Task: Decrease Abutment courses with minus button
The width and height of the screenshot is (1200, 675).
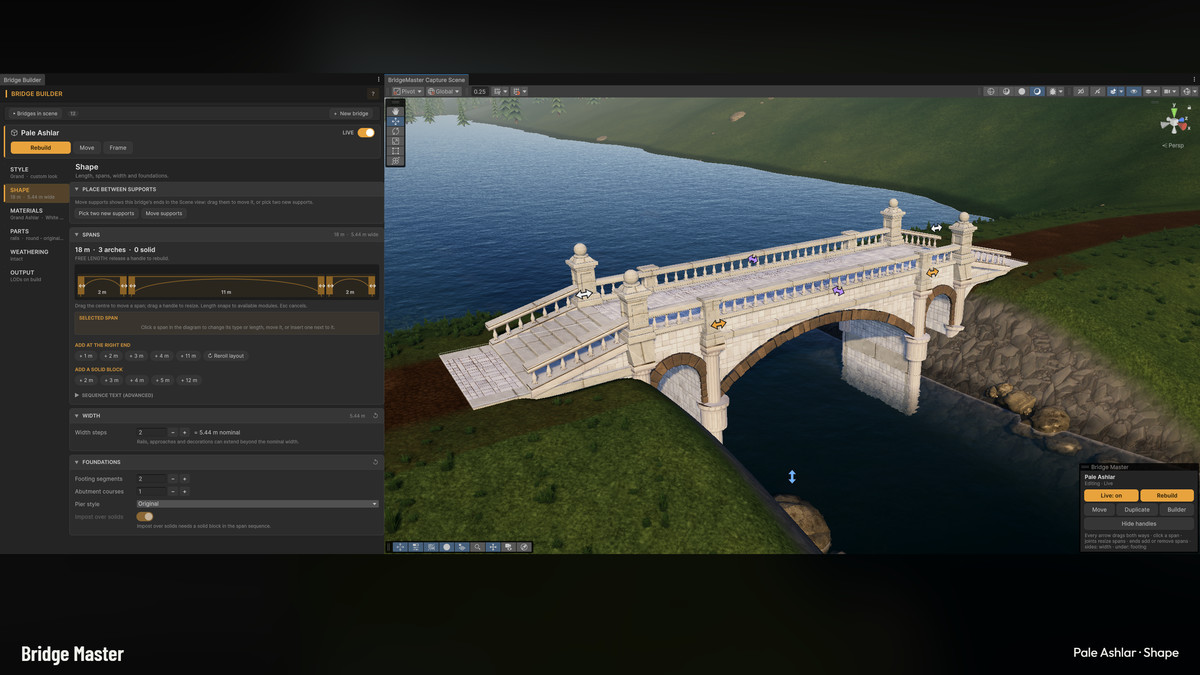Action: tap(172, 492)
